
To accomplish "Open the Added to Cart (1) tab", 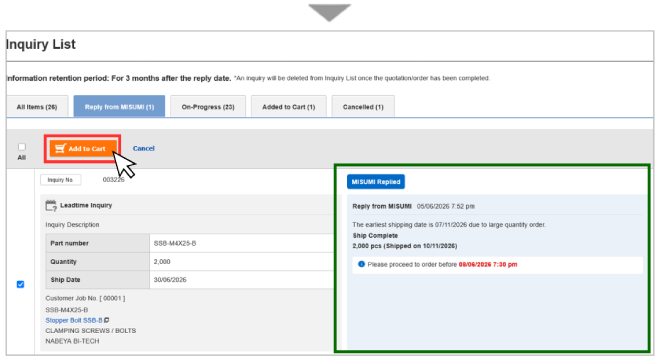I will [x=289, y=107].
